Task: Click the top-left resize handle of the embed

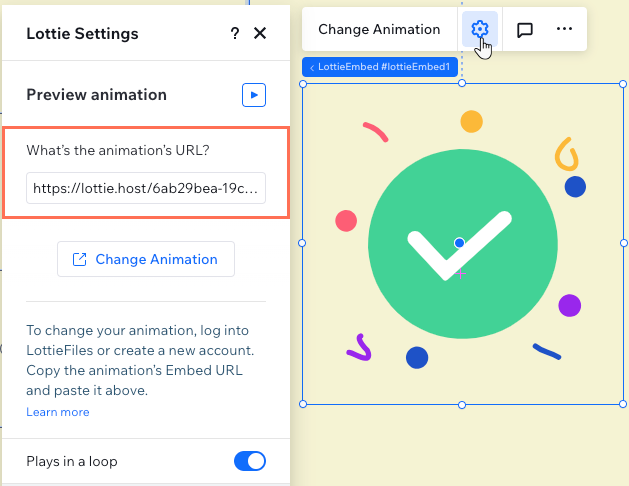Action: [x=303, y=84]
